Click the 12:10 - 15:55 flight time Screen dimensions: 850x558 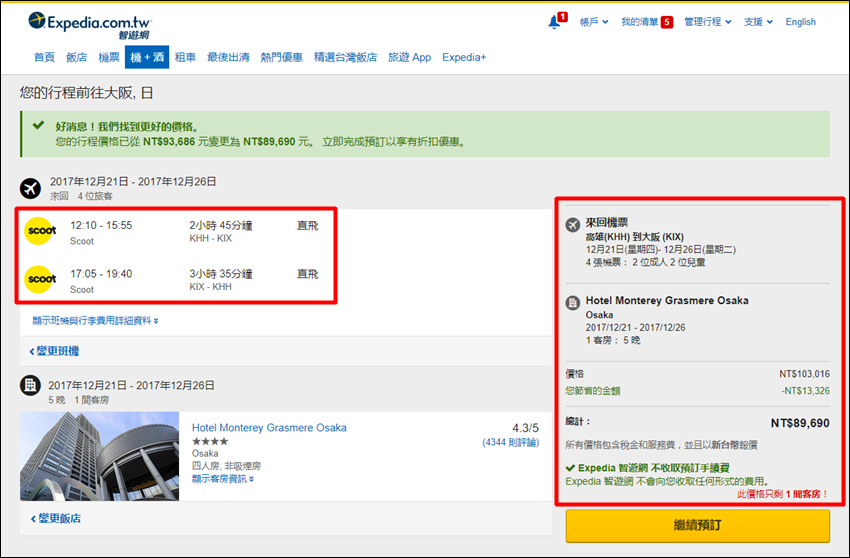(101, 225)
